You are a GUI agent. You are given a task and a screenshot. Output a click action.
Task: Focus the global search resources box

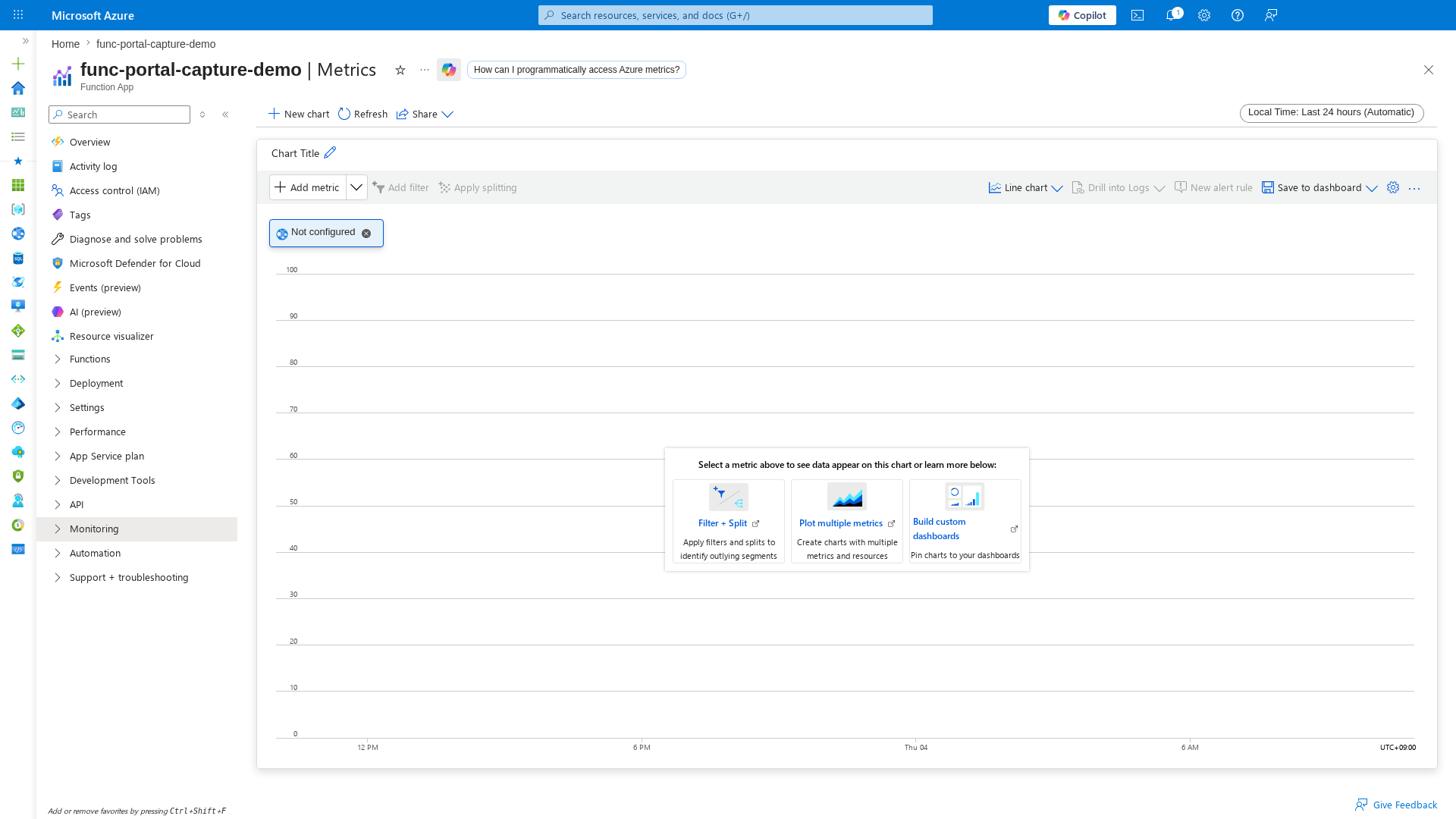click(x=736, y=15)
